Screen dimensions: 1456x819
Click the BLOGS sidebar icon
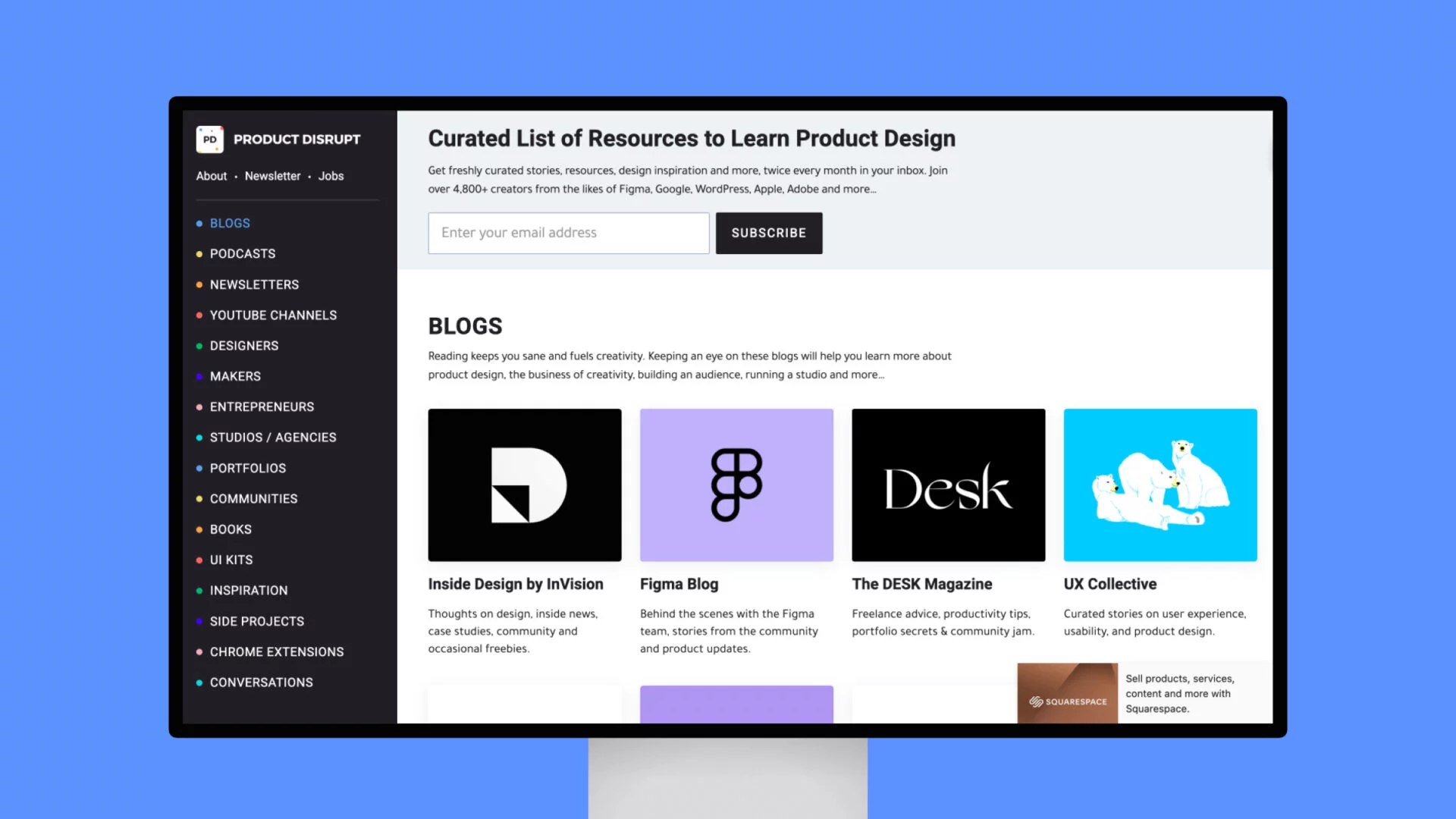point(199,223)
